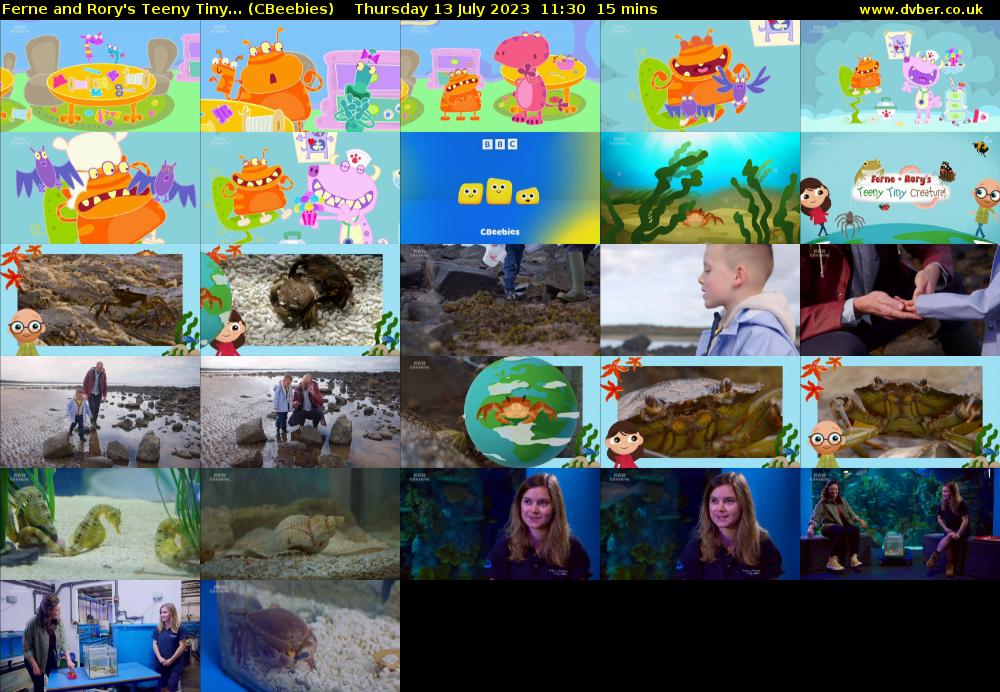Open thumbnail of orange monster with purple bats
The height and width of the screenshot is (692, 1000).
(x=100, y=188)
